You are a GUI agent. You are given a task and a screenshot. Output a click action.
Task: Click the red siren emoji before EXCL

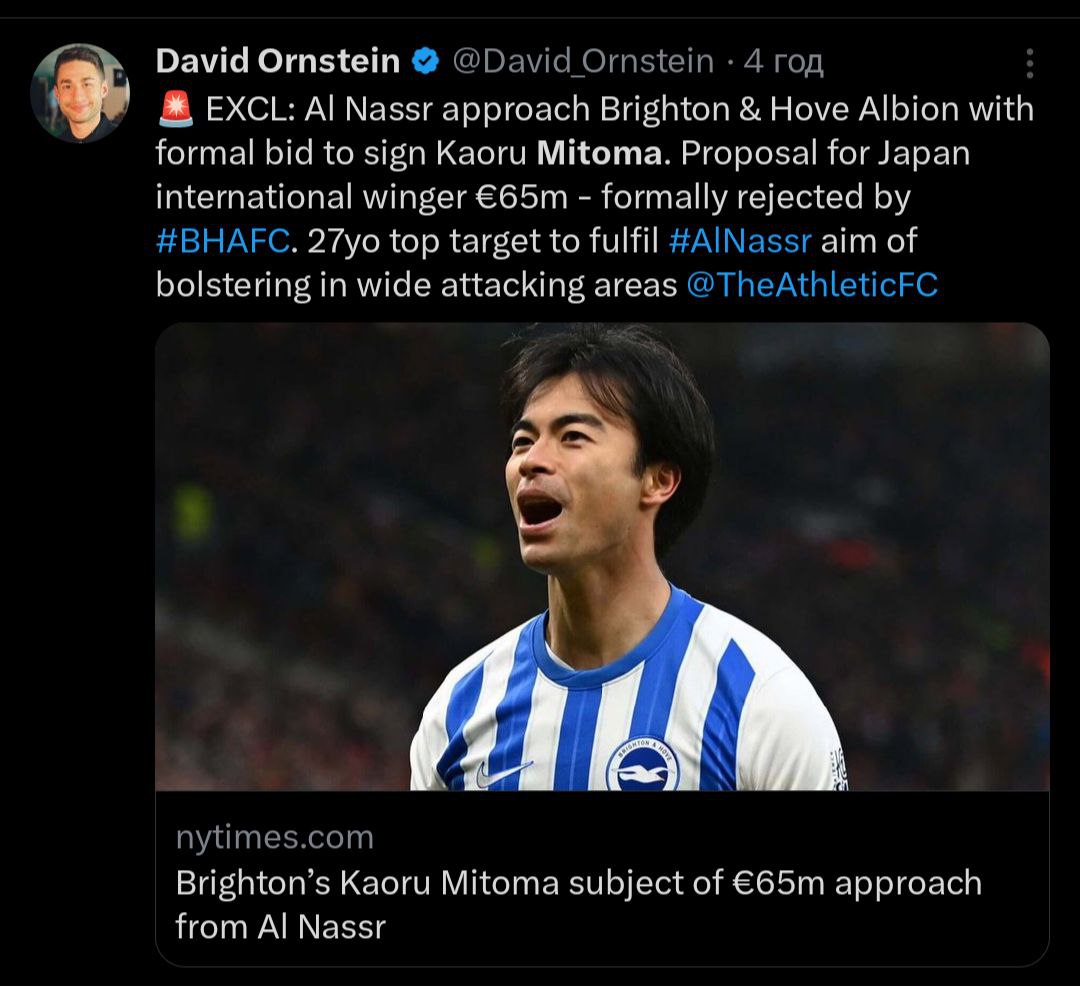(x=176, y=109)
